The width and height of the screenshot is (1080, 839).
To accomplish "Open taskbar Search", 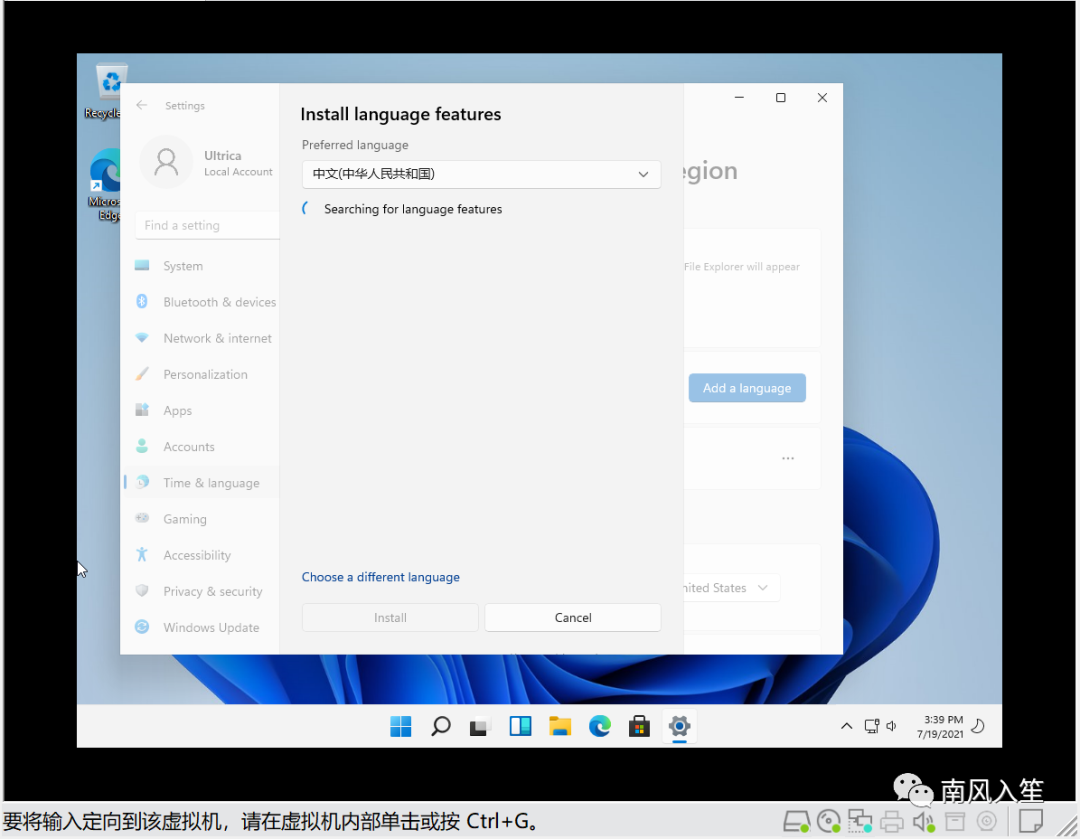I will (x=440, y=726).
